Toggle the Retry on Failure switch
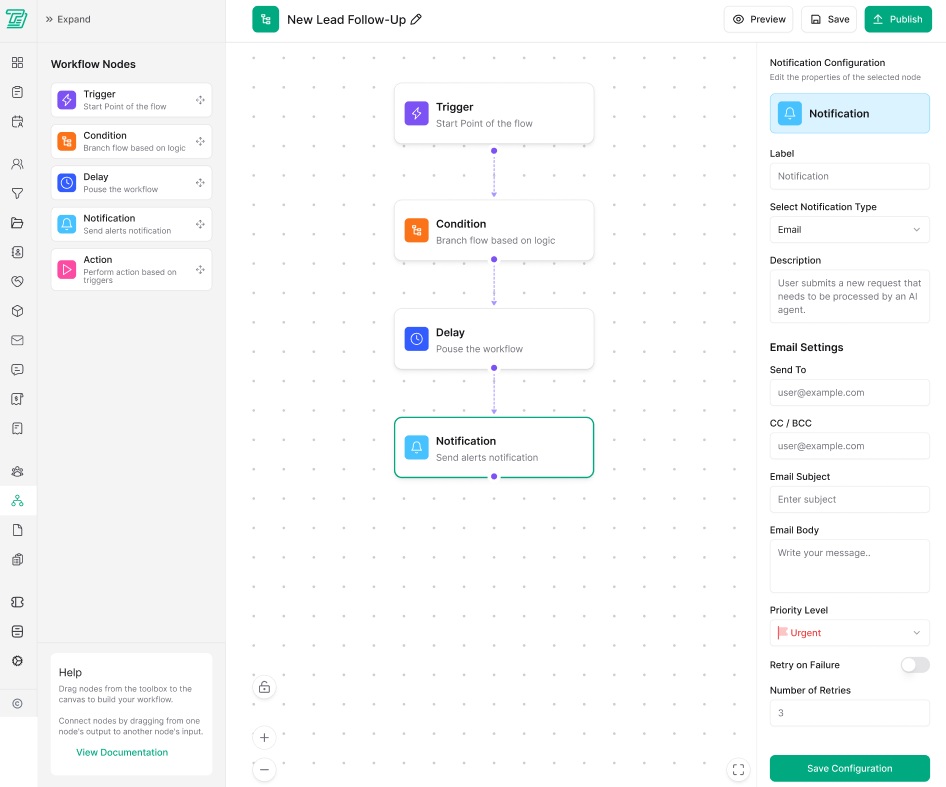The image size is (946, 787). [914, 665]
